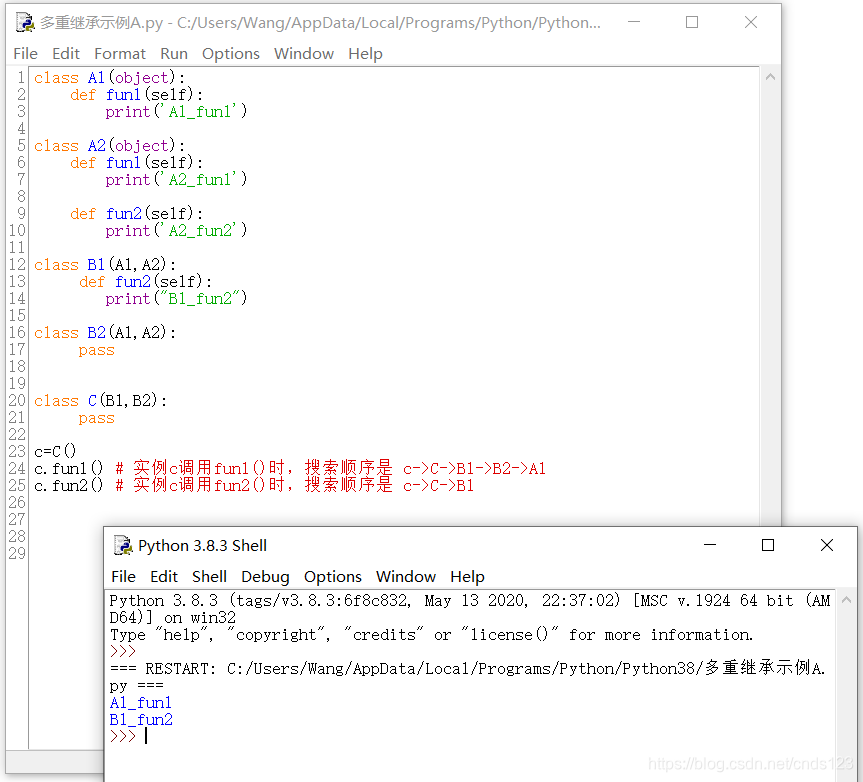This screenshot has height=782, width=863.
Task: Open Shell menu in Python Shell
Action: pos(209,576)
